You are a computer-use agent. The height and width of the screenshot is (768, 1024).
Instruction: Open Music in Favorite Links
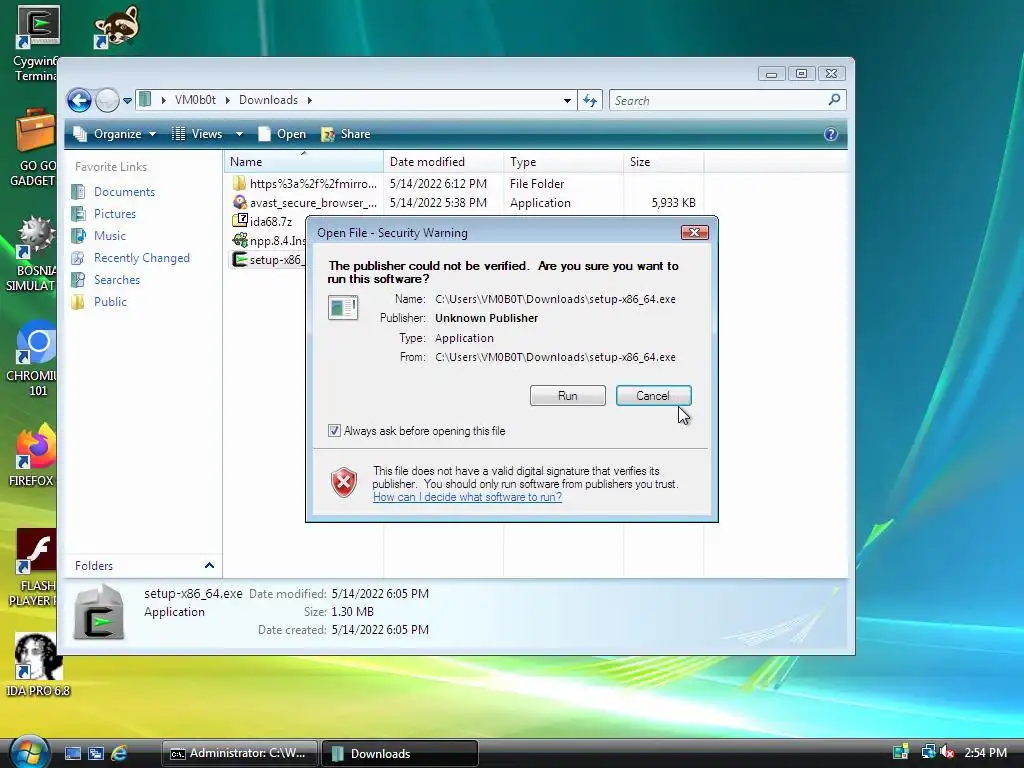(x=99, y=236)
